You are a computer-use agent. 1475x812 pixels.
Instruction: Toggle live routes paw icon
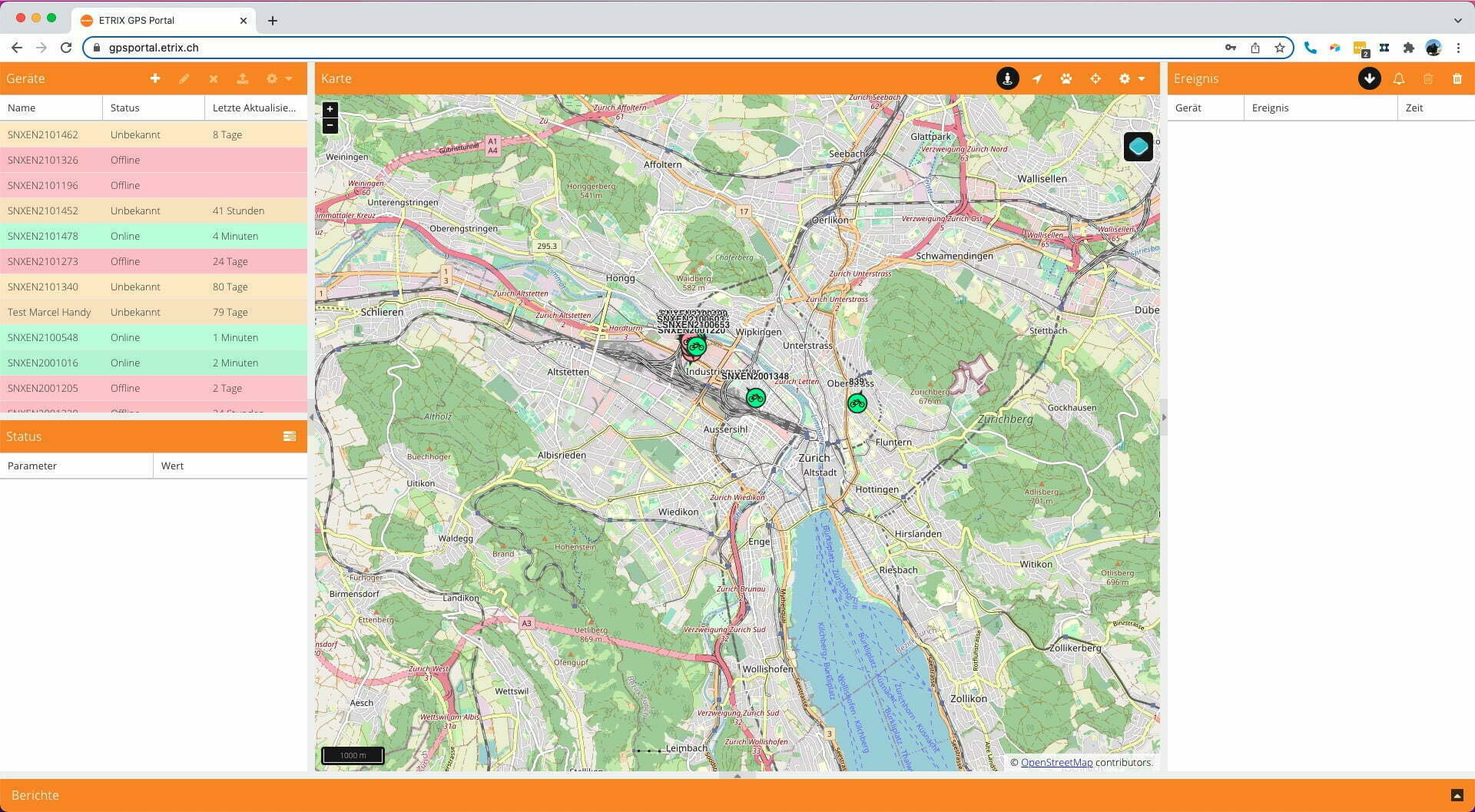[x=1066, y=78]
